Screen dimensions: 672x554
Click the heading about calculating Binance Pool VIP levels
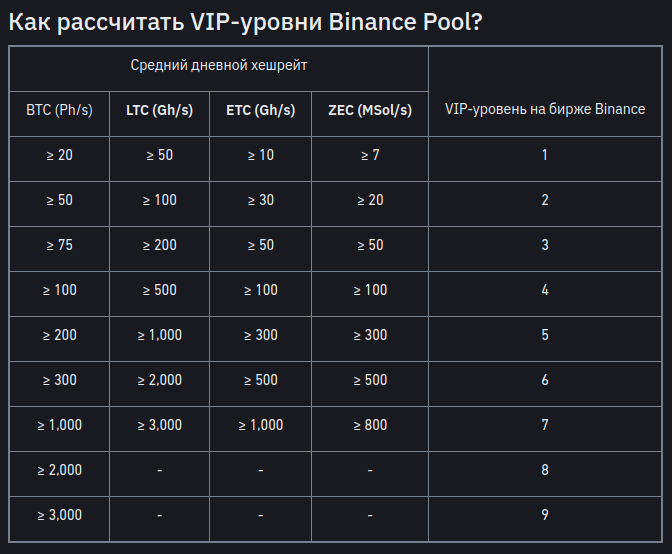(x=245, y=22)
